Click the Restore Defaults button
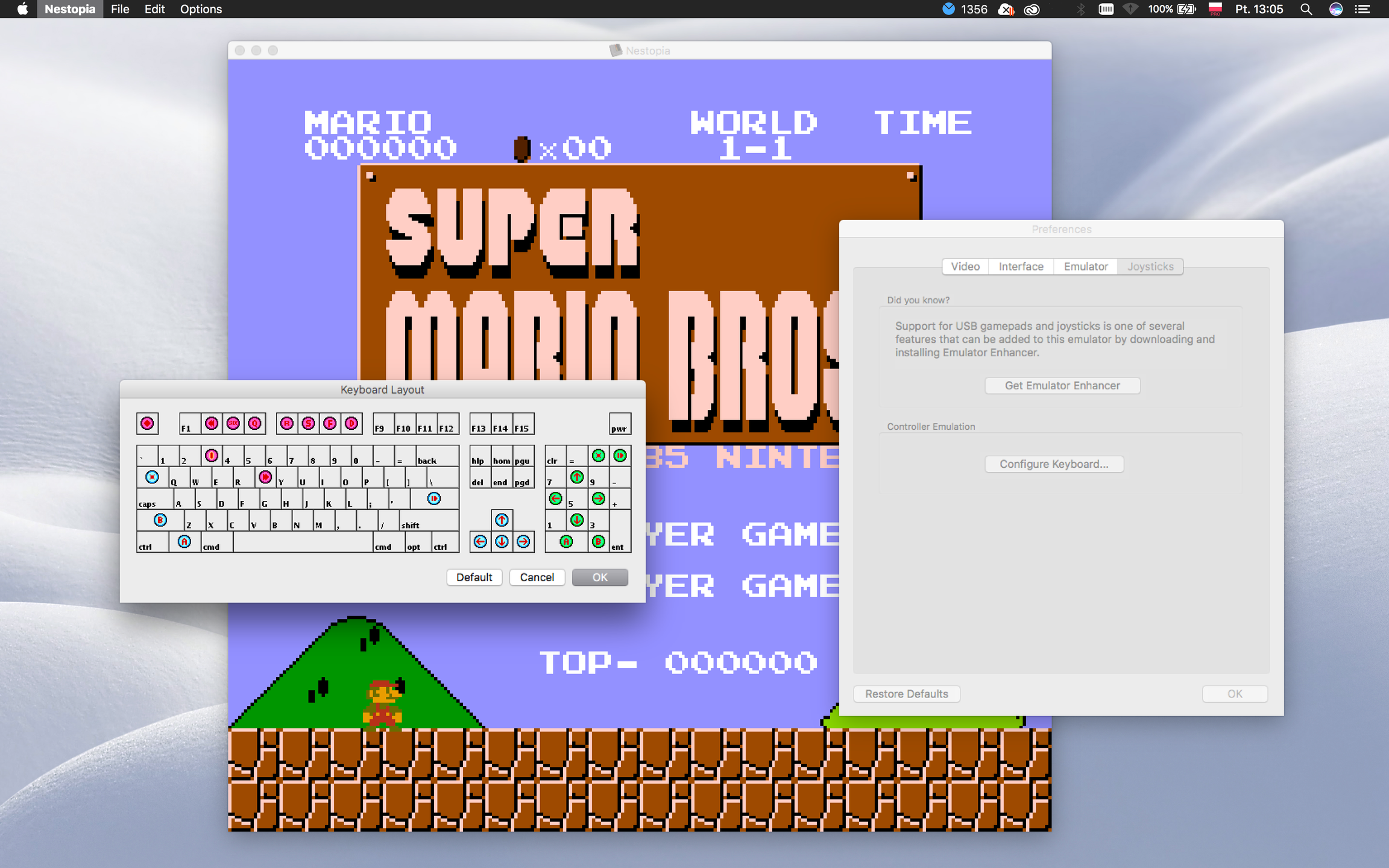This screenshot has width=1389, height=868. (x=907, y=694)
